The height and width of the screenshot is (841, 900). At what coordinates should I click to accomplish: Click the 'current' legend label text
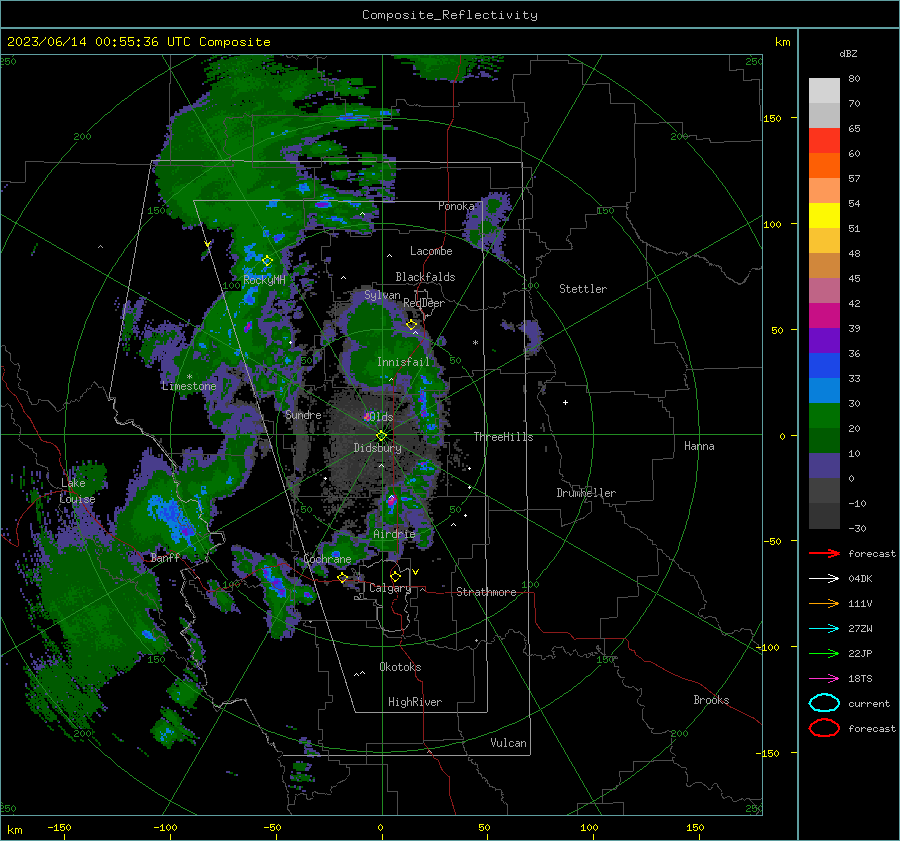(869, 703)
